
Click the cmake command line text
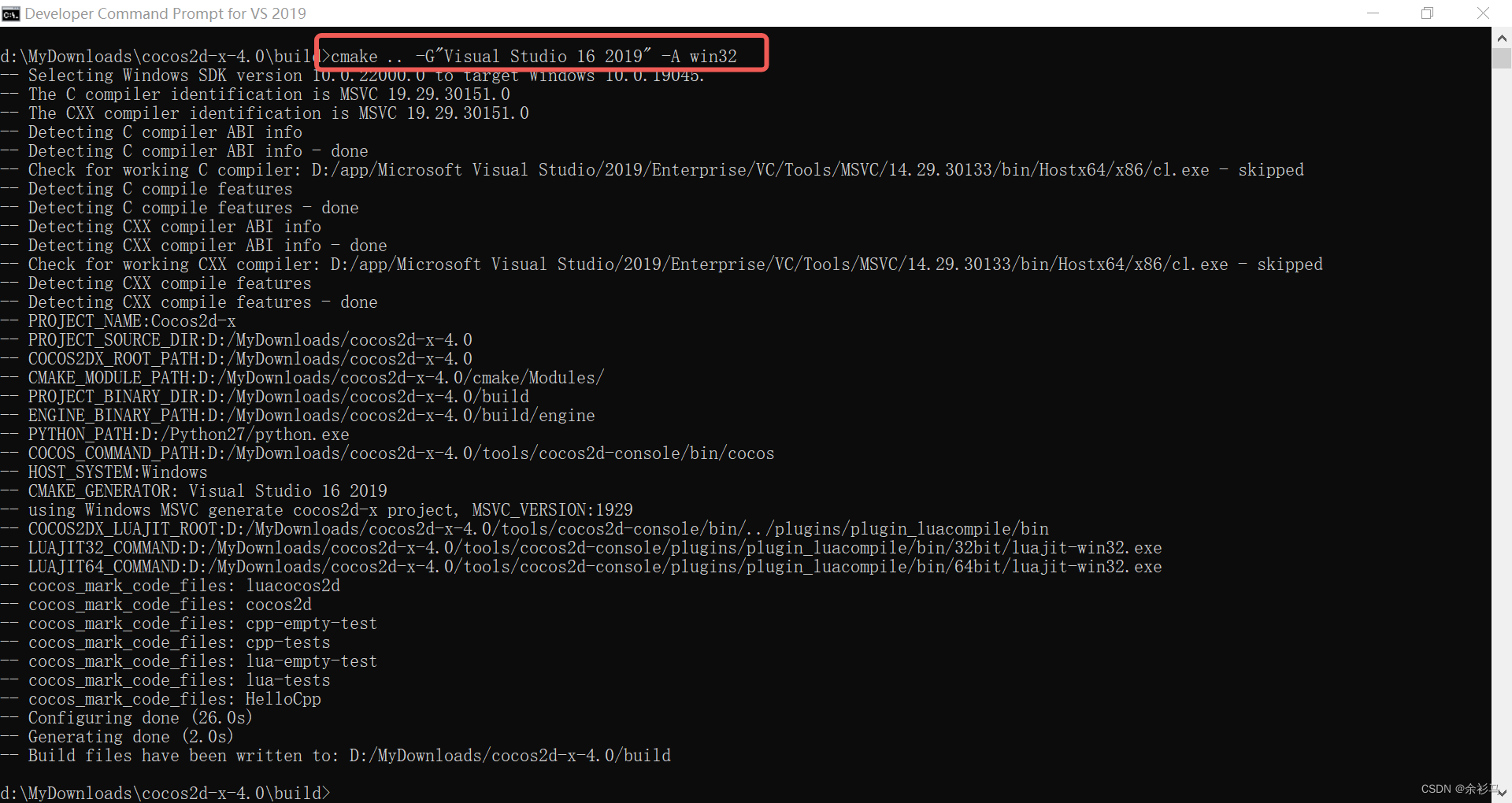[534, 57]
